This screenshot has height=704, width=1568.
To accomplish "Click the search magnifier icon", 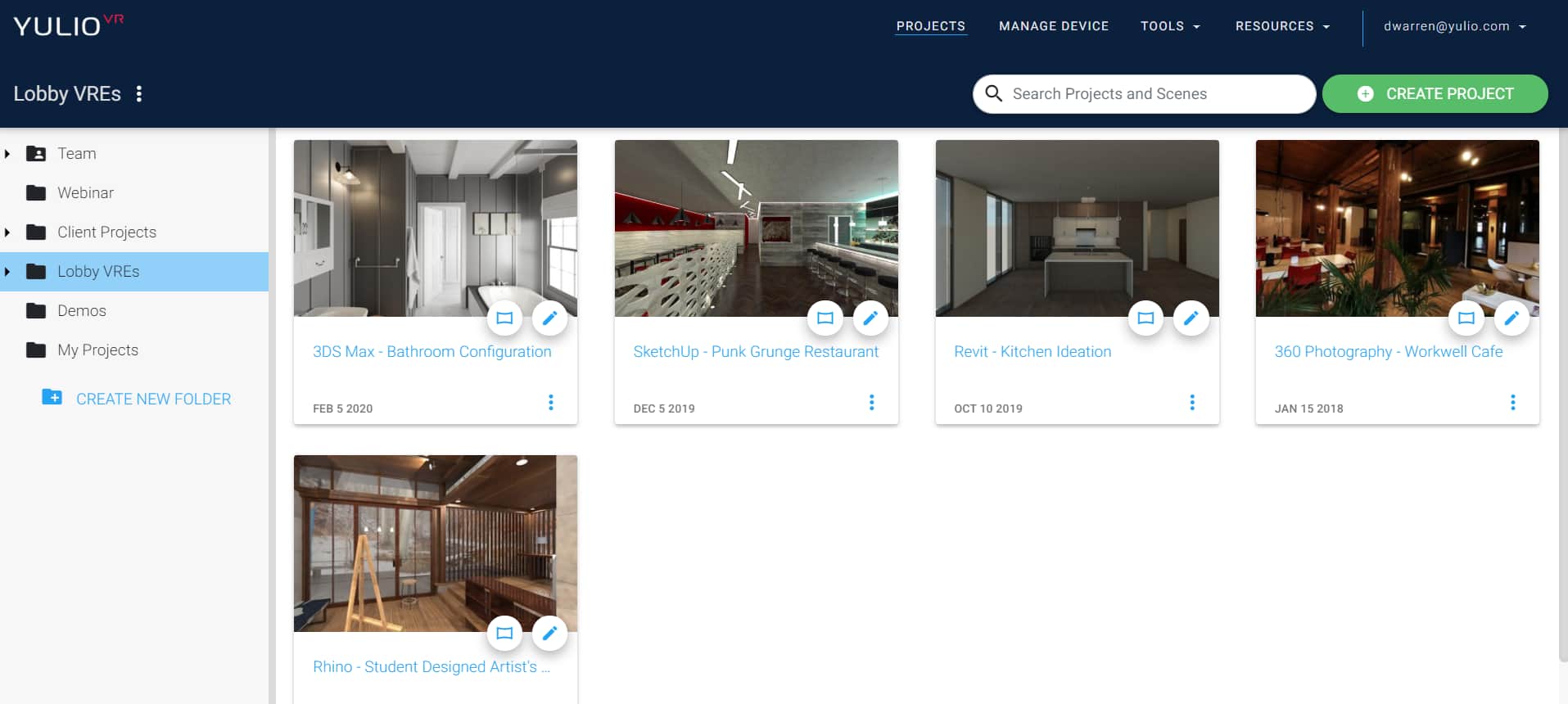I will 994,93.
